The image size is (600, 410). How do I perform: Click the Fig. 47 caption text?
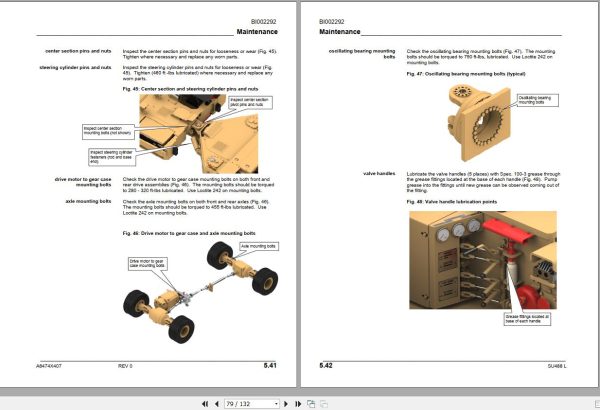point(466,74)
